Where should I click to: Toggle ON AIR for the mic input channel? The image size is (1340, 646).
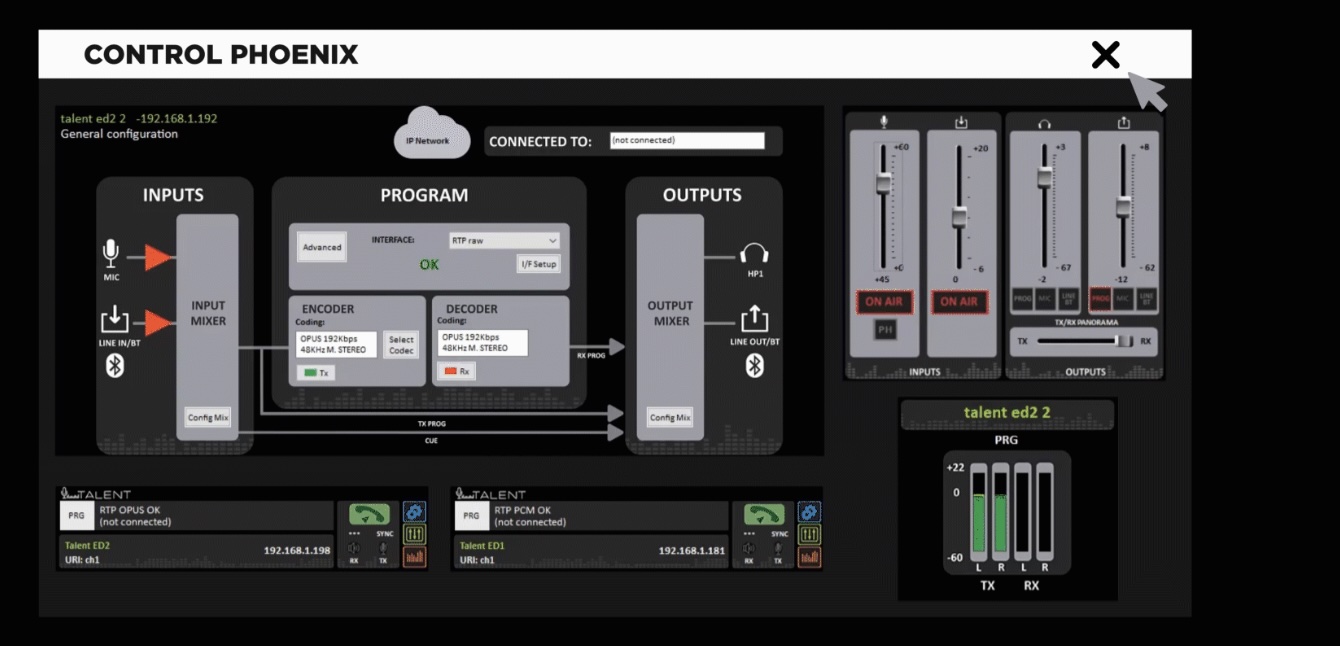tap(883, 302)
